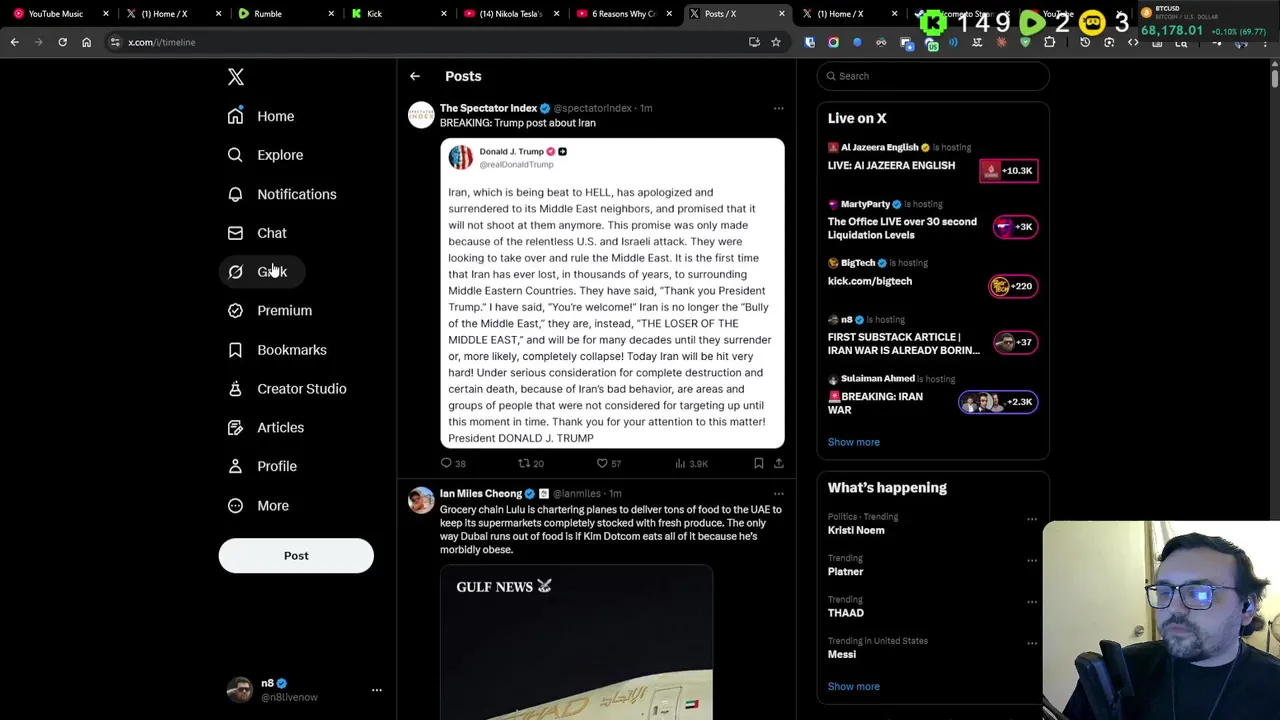
Task: Open the Platner trending topic
Action: point(845,571)
